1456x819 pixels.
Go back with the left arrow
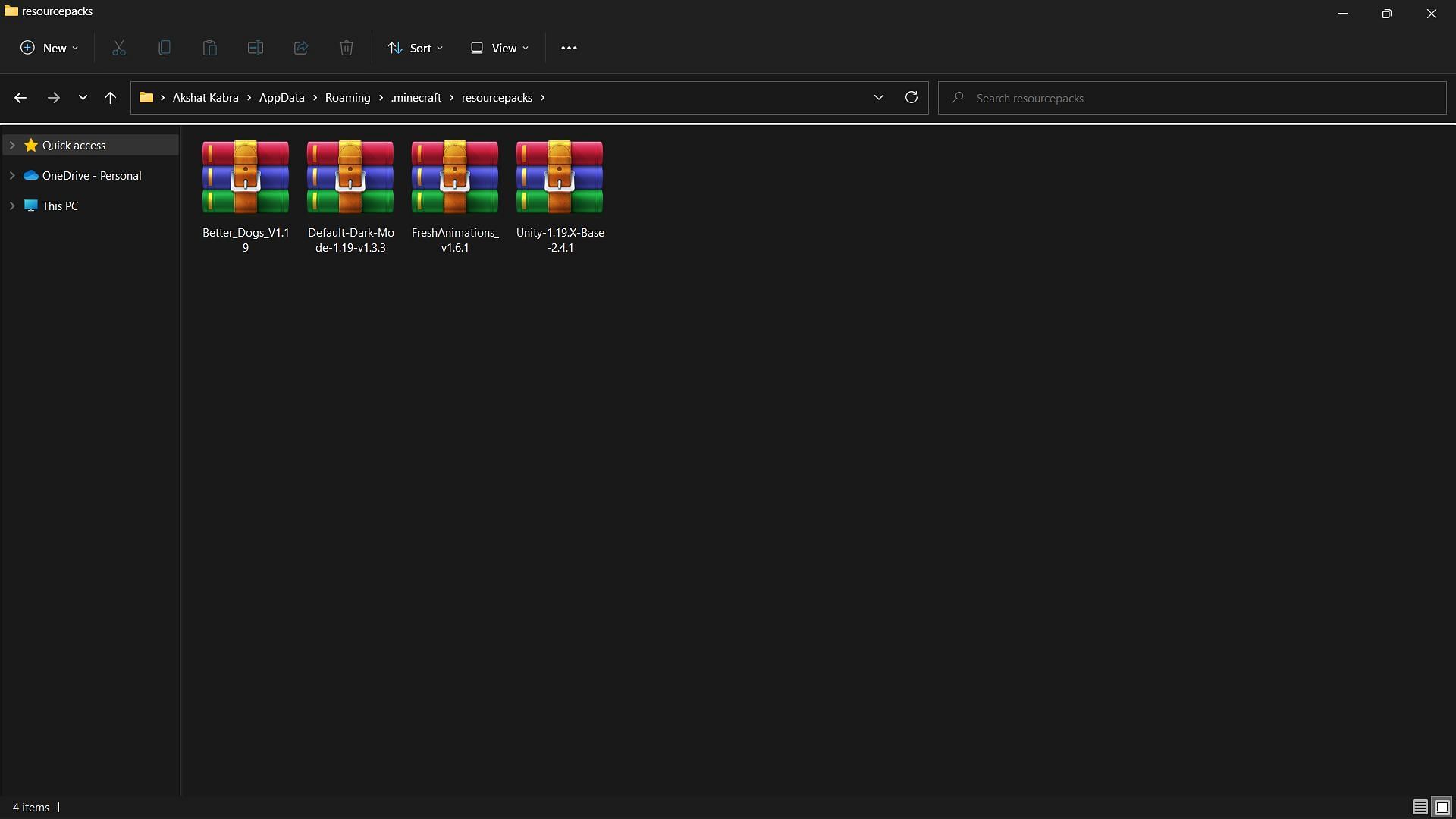pyautogui.click(x=20, y=98)
